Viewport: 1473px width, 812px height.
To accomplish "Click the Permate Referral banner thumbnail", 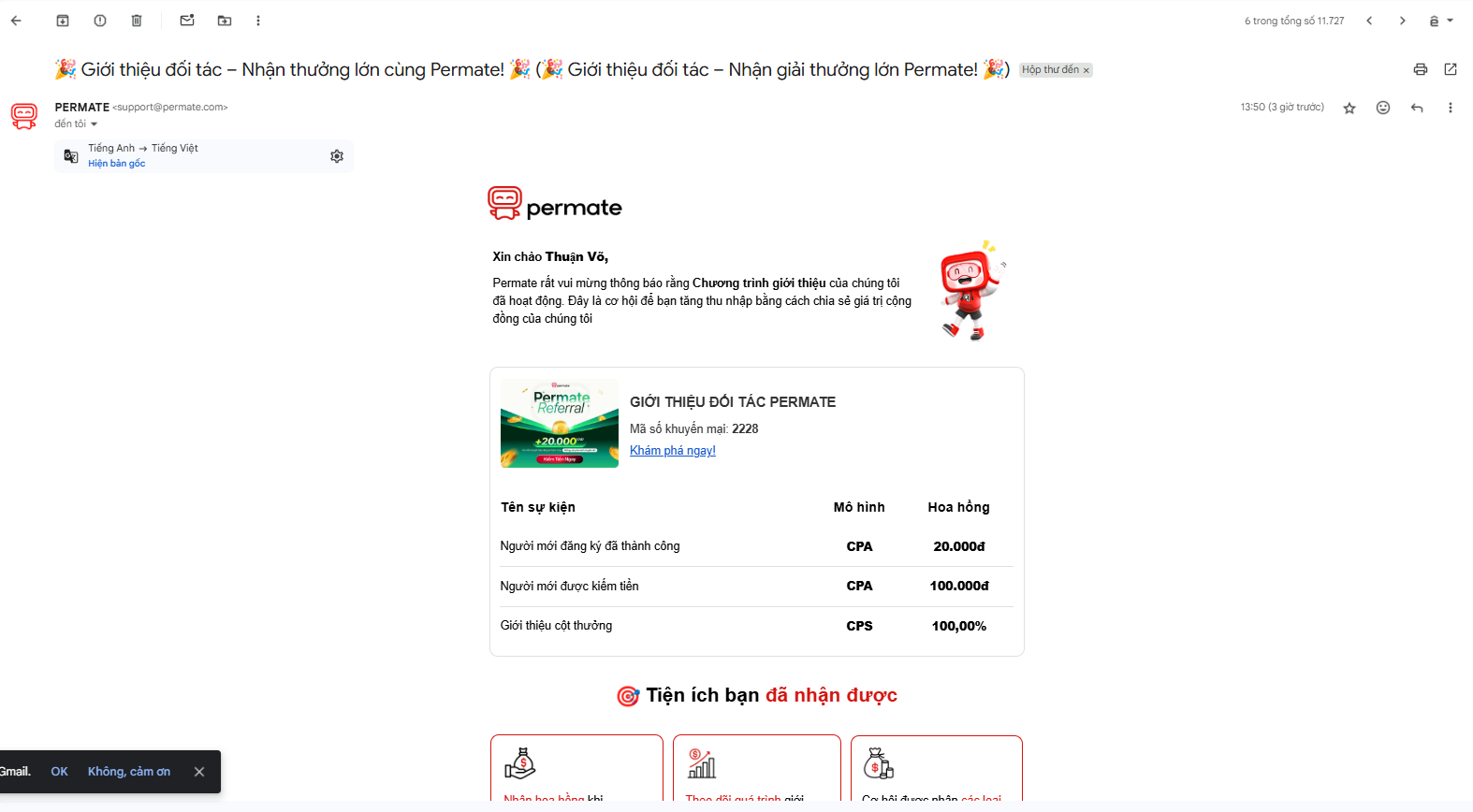I will (x=560, y=424).
